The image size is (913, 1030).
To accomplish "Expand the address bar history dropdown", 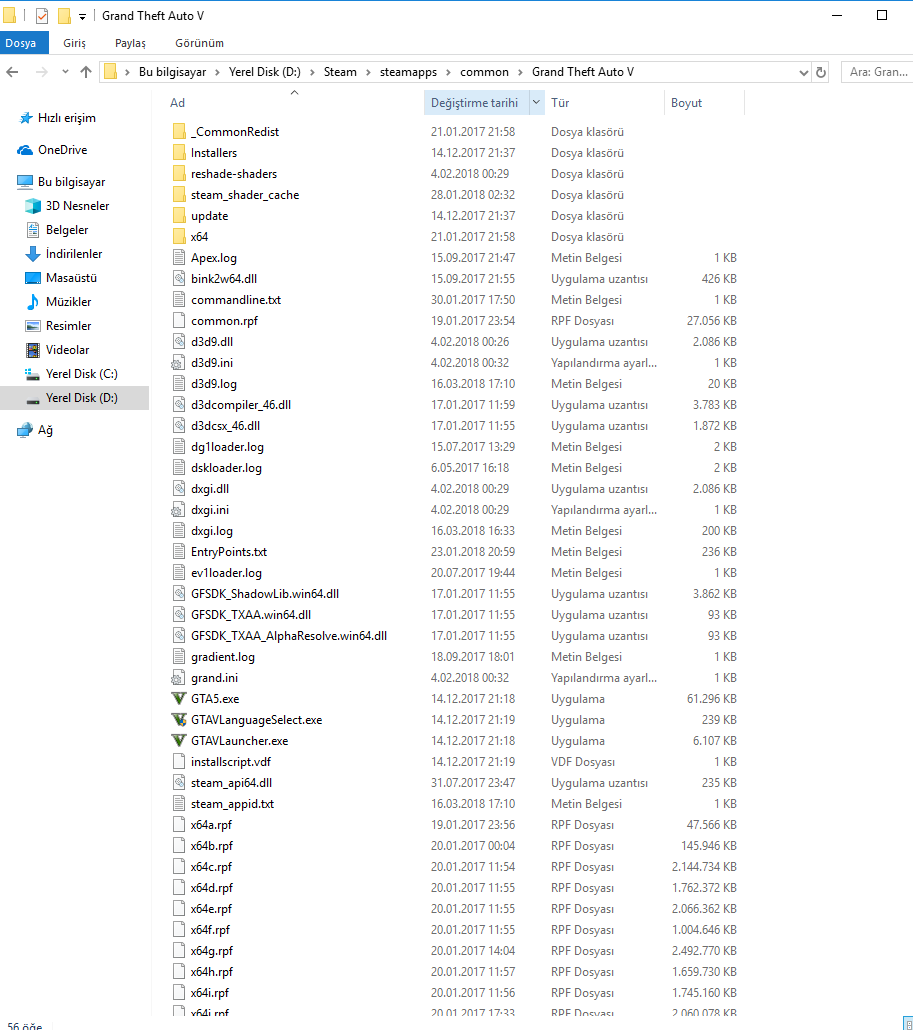I will tap(803, 72).
